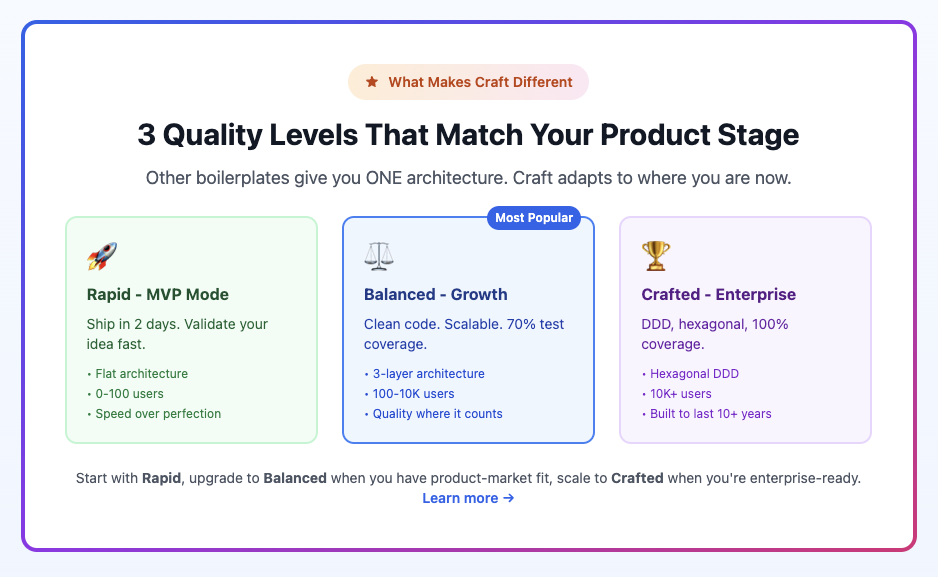Click the Hexagonal DDD bullet item

click(x=690, y=374)
